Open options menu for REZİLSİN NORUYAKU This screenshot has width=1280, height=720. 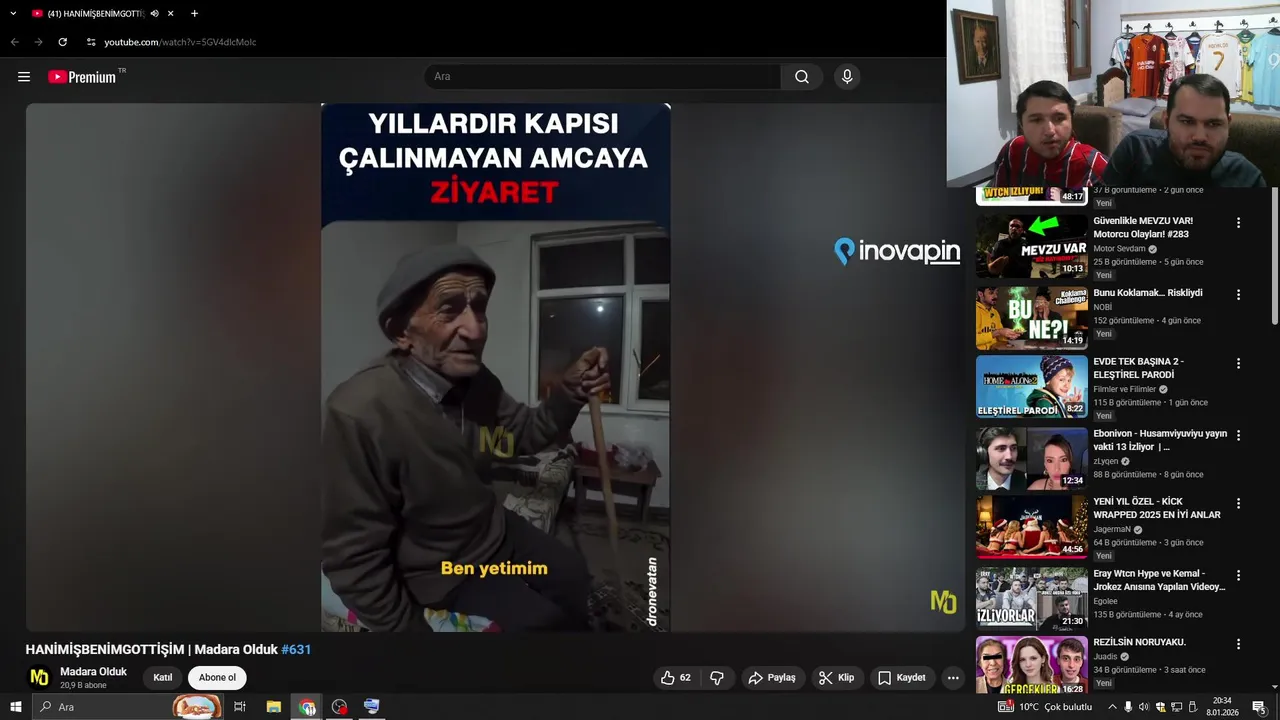point(1238,645)
